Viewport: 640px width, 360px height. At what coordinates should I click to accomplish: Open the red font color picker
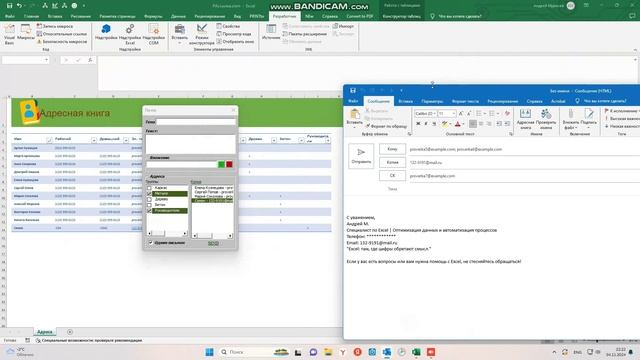(x=462, y=124)
